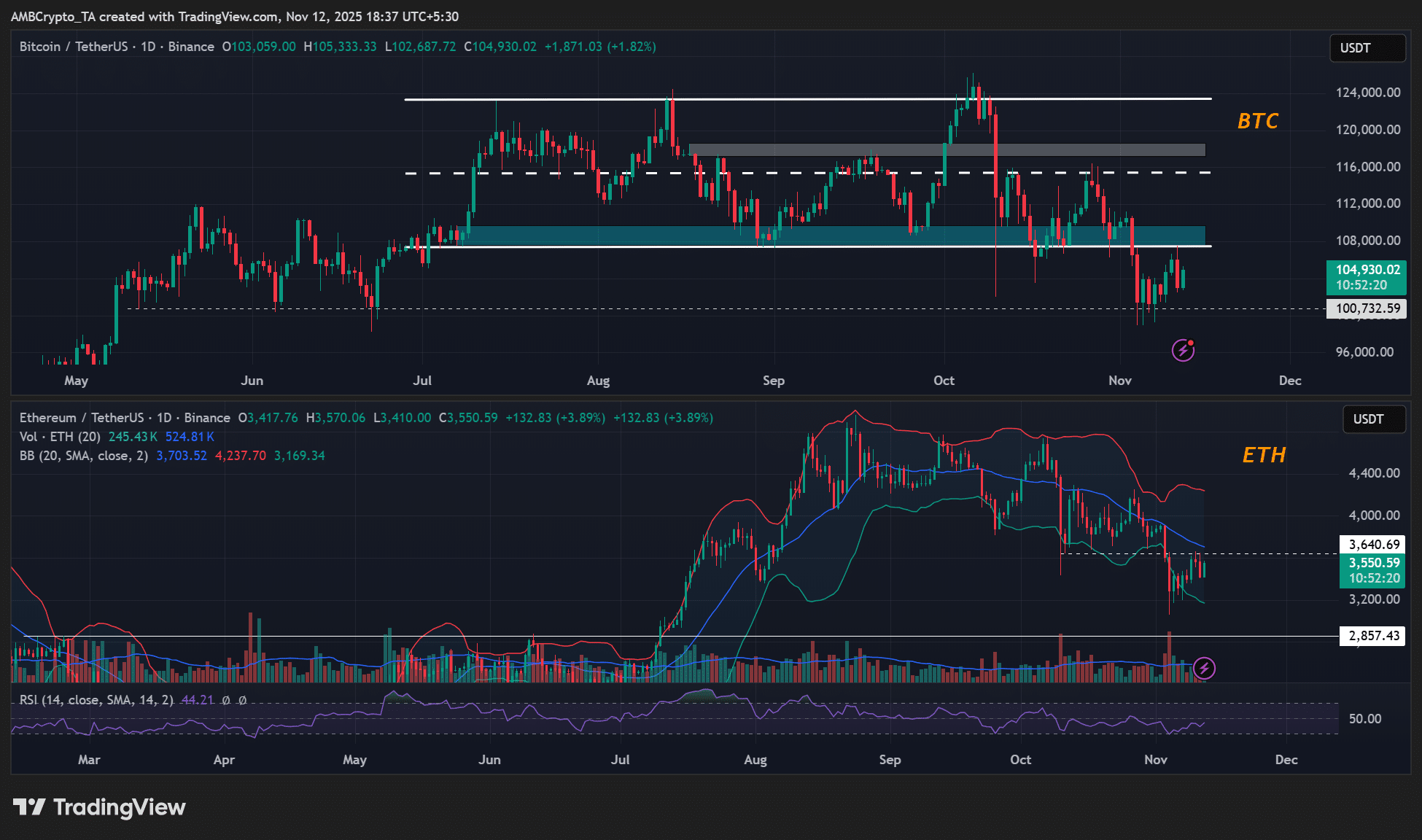Click the lightning icon on BTC chart
The width and height of the screenshot is (1422, 840).
[1183, 351]
